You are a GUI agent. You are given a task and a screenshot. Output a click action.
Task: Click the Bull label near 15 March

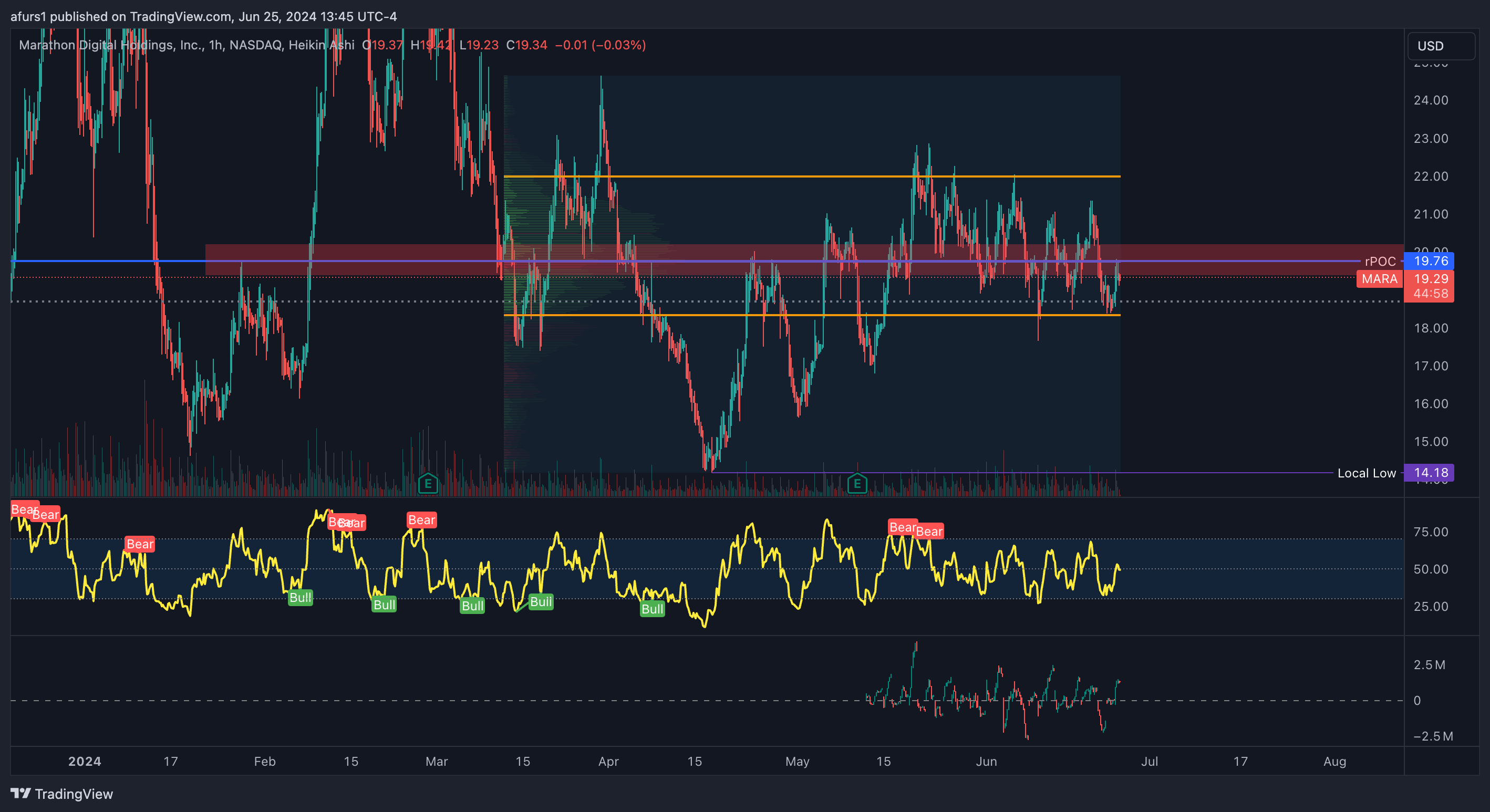click(541, 601)
